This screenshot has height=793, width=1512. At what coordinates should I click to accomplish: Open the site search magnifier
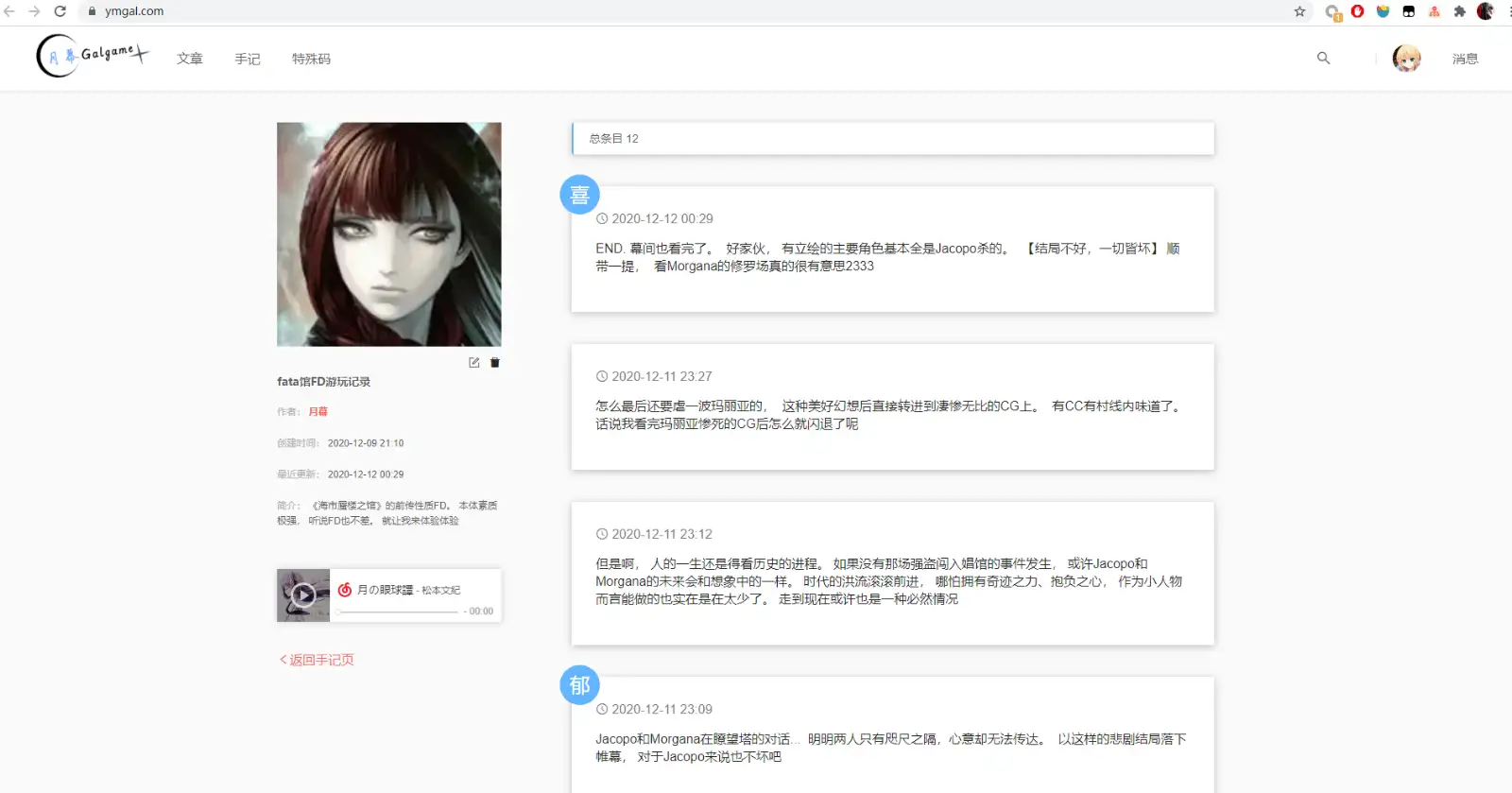click(1323, 59)
